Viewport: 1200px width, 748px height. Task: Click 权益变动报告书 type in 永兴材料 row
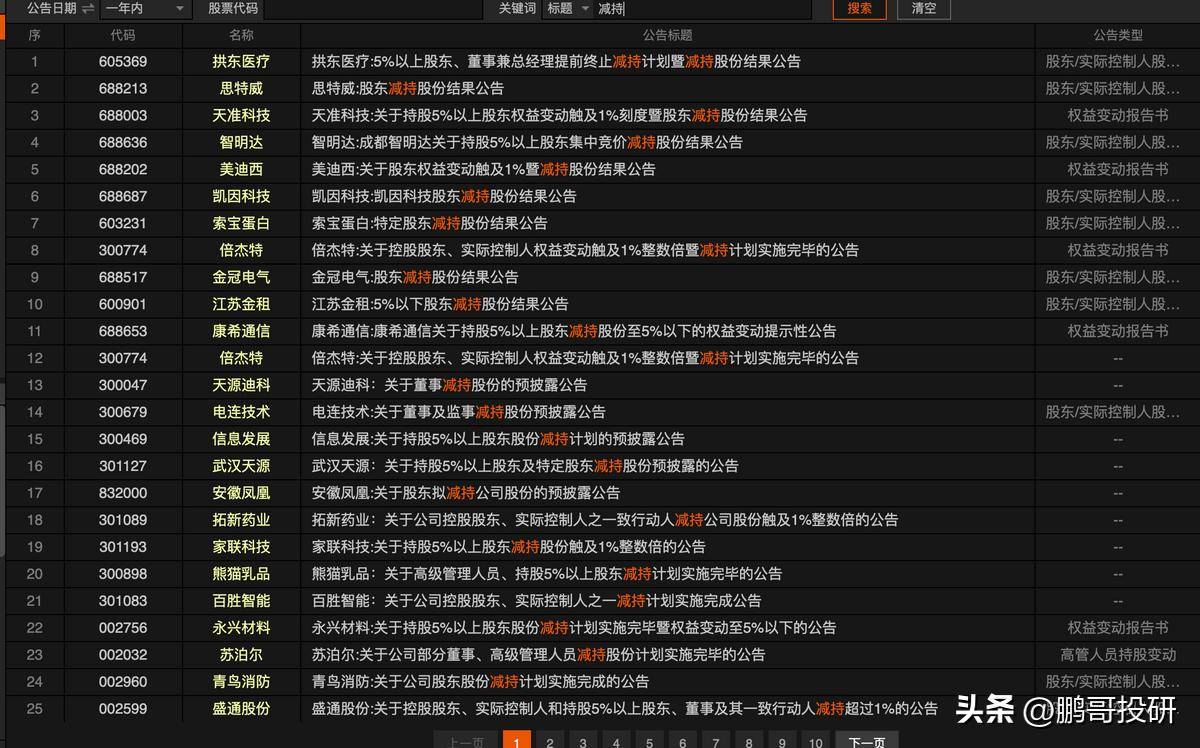click(1118, 628)
